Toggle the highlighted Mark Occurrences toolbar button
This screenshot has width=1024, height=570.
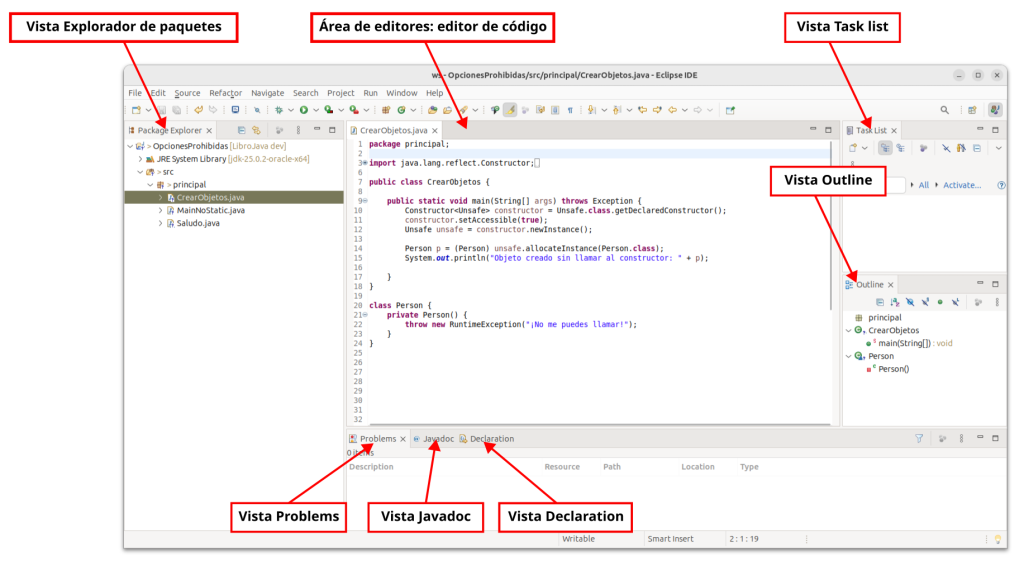click(x=510, y=110)
